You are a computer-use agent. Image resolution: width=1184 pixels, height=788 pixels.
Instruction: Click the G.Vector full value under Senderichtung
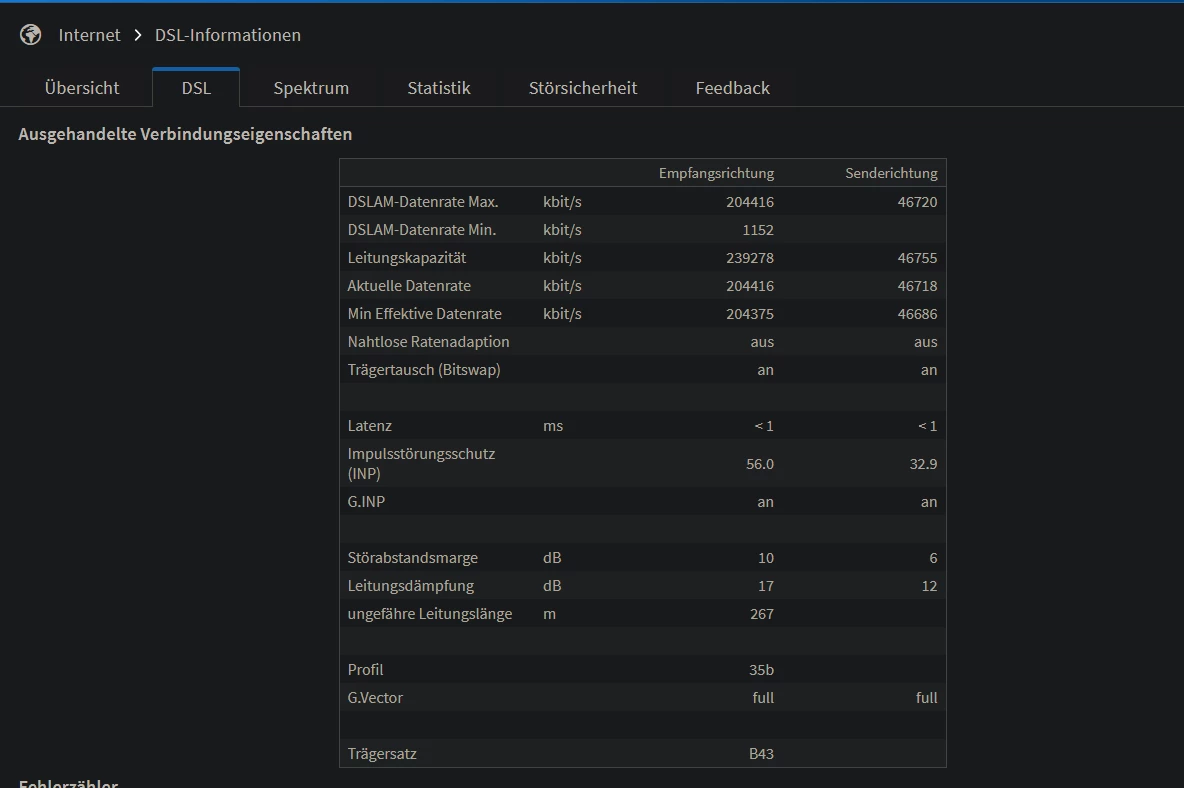[x=926, y=698]
